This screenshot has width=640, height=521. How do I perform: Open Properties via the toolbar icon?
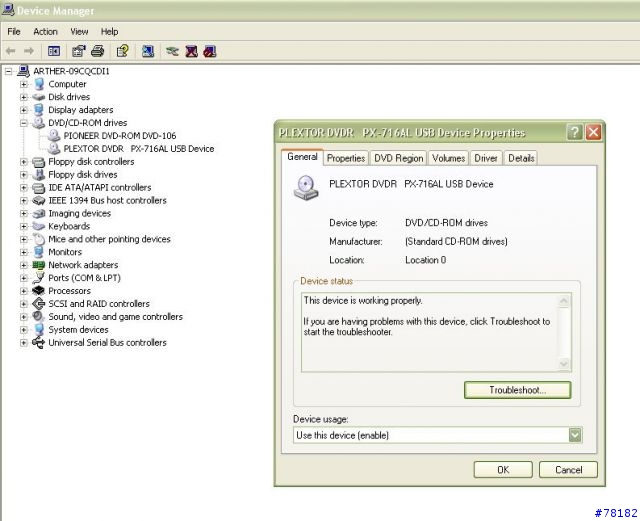78,51
